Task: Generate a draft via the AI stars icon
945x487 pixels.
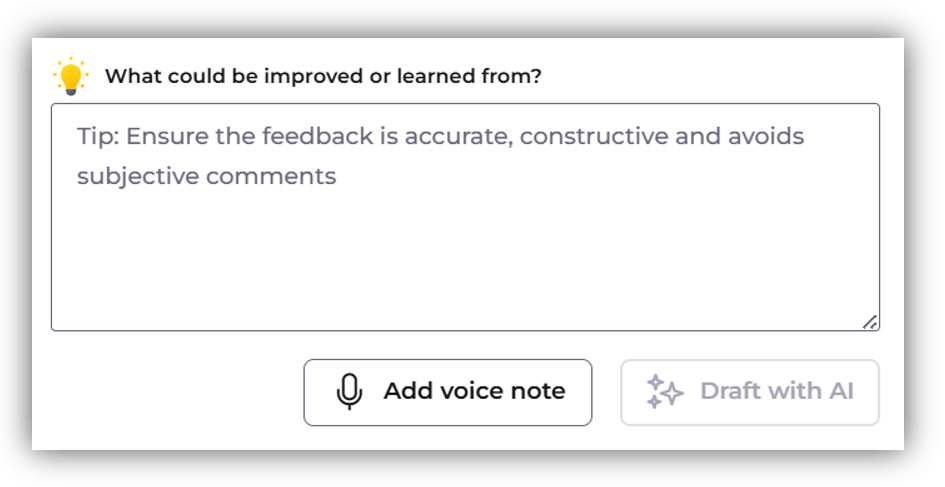Action: [664, 392]
